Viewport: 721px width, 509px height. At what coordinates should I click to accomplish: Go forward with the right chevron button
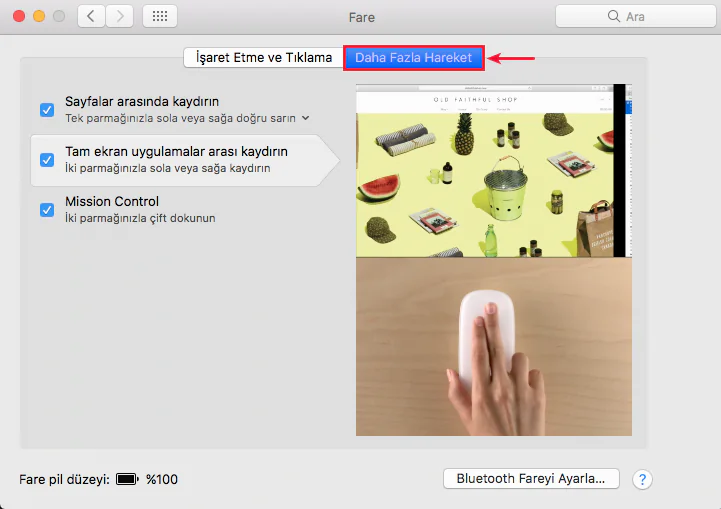click(120, 17)
